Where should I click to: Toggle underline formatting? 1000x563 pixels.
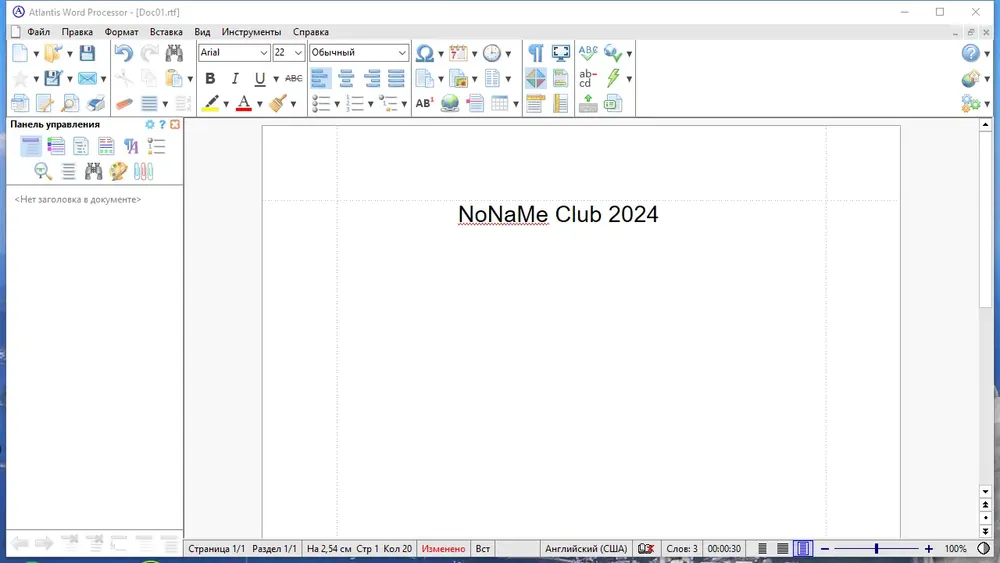coord(260,78)
